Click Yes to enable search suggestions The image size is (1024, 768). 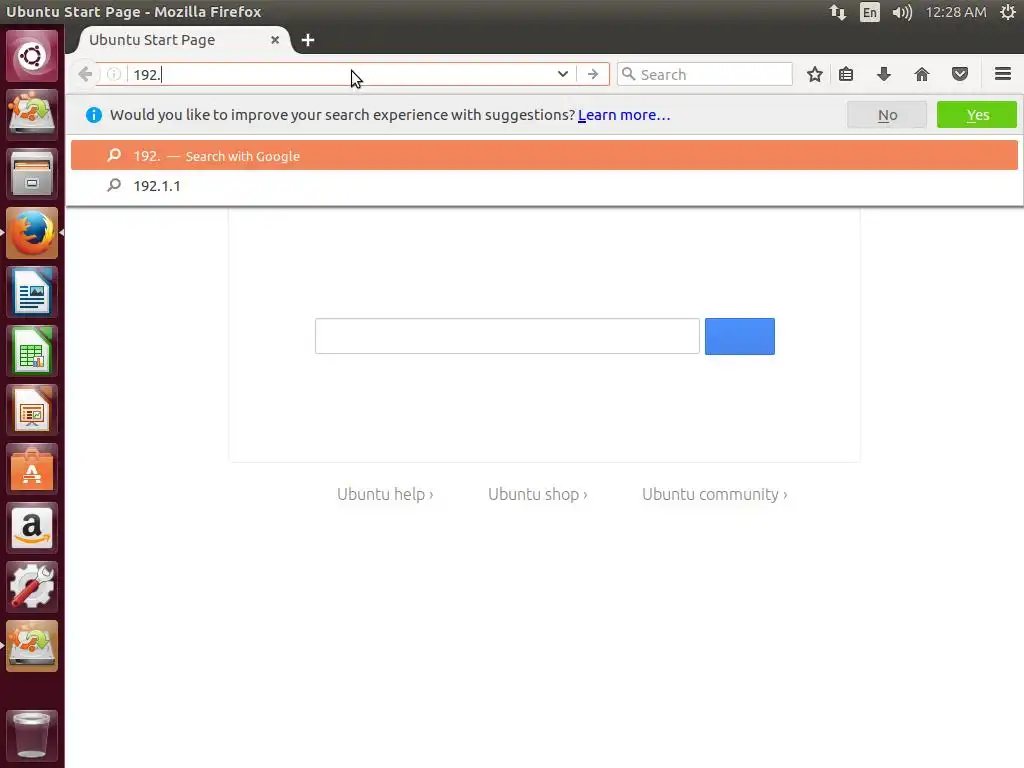977,115
